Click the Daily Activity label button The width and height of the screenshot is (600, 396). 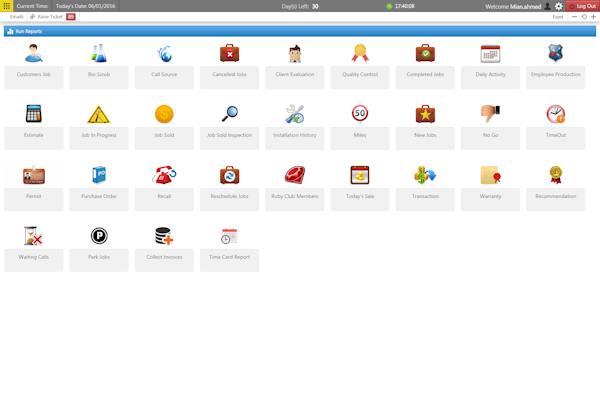click(491, 78)
